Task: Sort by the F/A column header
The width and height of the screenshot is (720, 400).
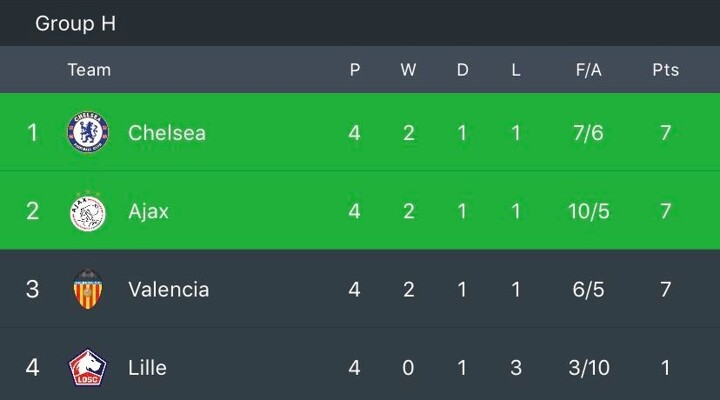Action: point(588,70)
